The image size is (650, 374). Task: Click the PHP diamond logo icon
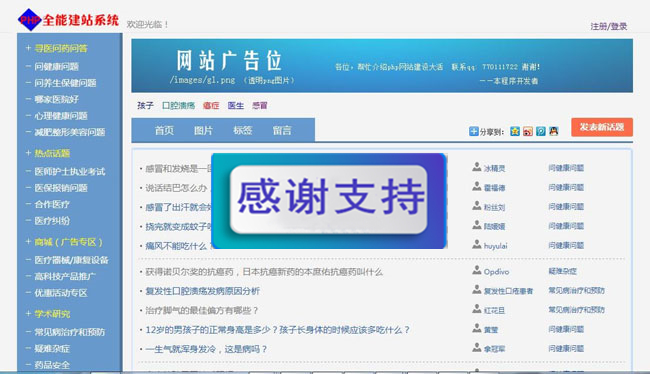click(29, 19)
